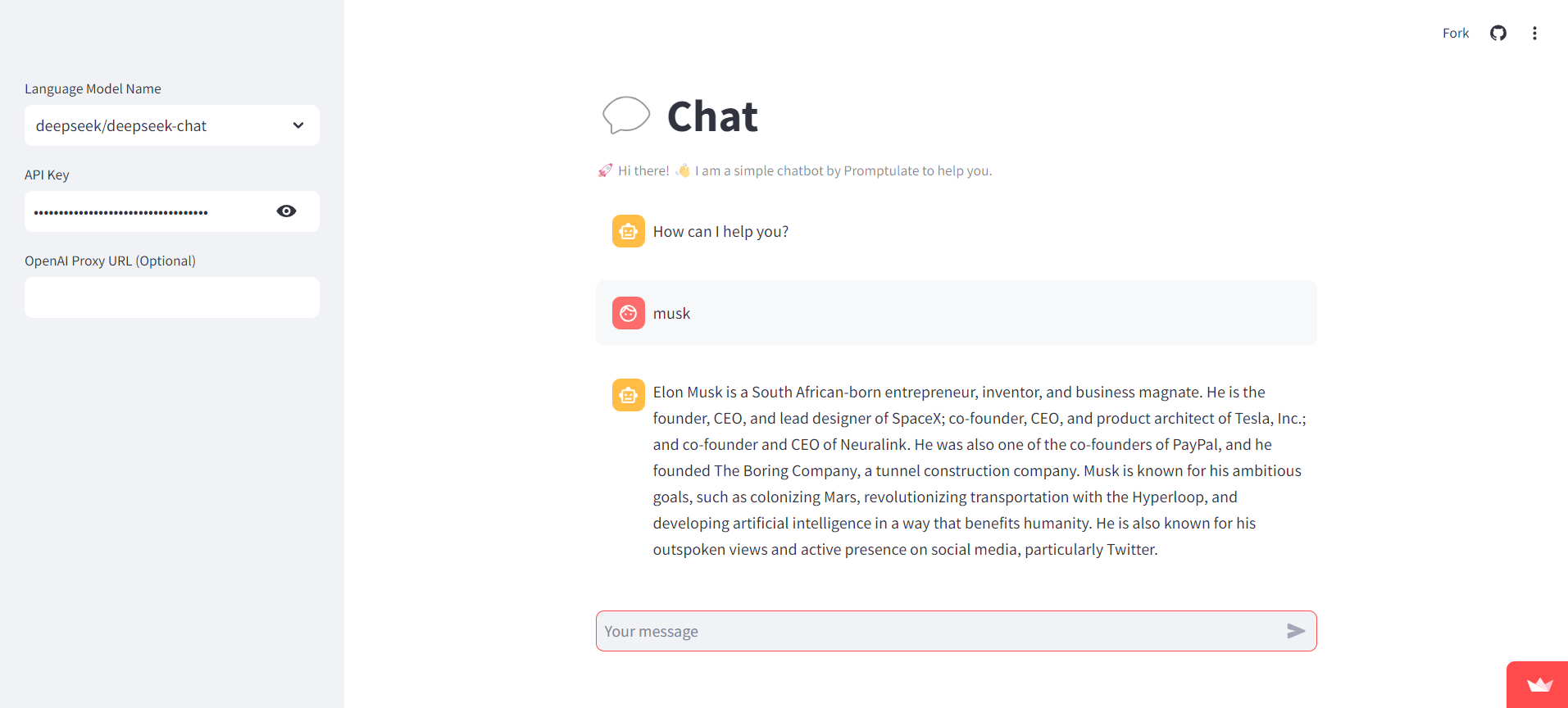Click the rocket emoji in the intro line
1568x708 pixels.
coord(605,170)
